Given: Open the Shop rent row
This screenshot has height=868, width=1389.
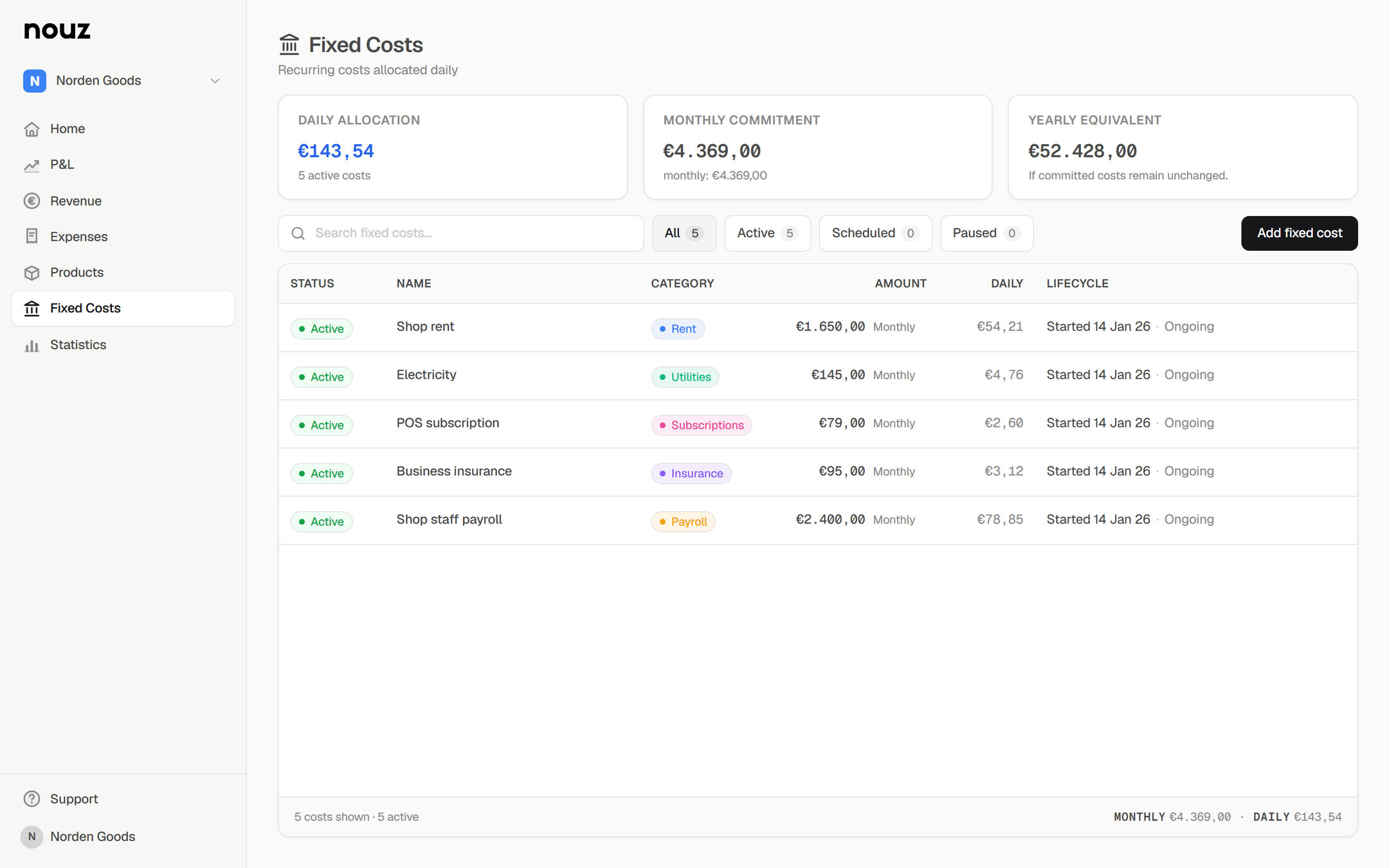Looking at the screenshot, I should tap(817, 327).
